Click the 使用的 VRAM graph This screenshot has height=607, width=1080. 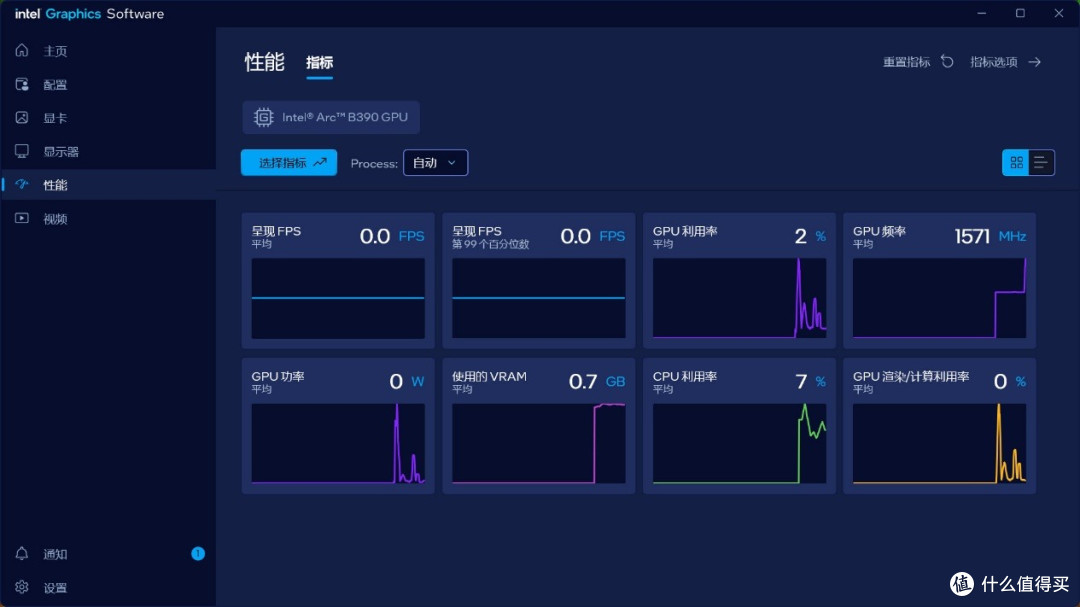click(x=539, y=443)
